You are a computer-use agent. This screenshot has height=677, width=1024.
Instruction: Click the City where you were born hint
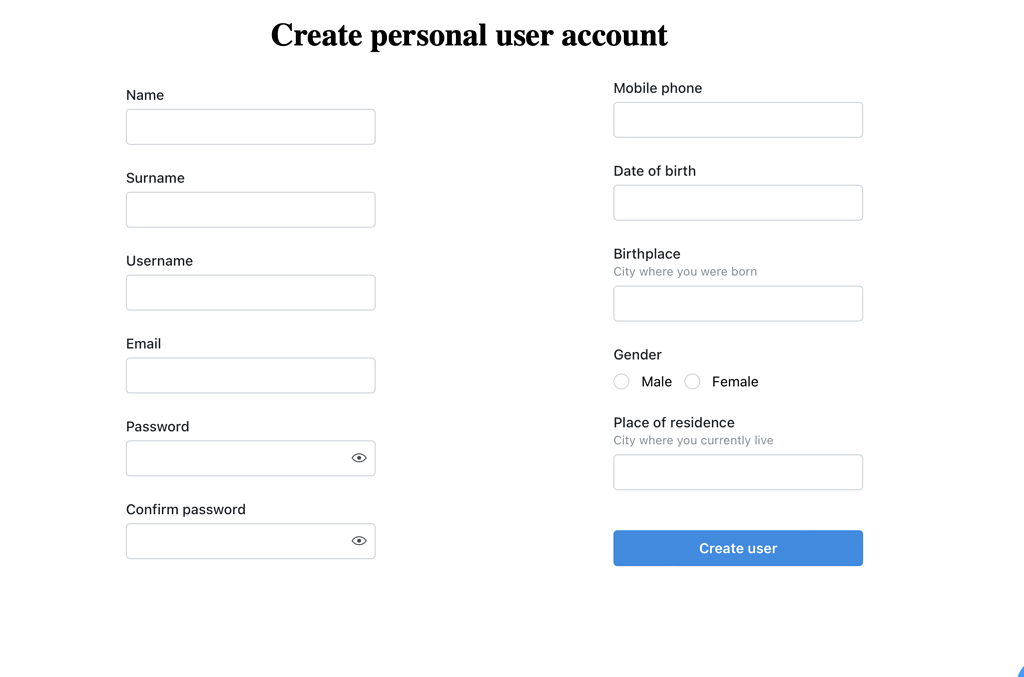[x=685, y=271]
